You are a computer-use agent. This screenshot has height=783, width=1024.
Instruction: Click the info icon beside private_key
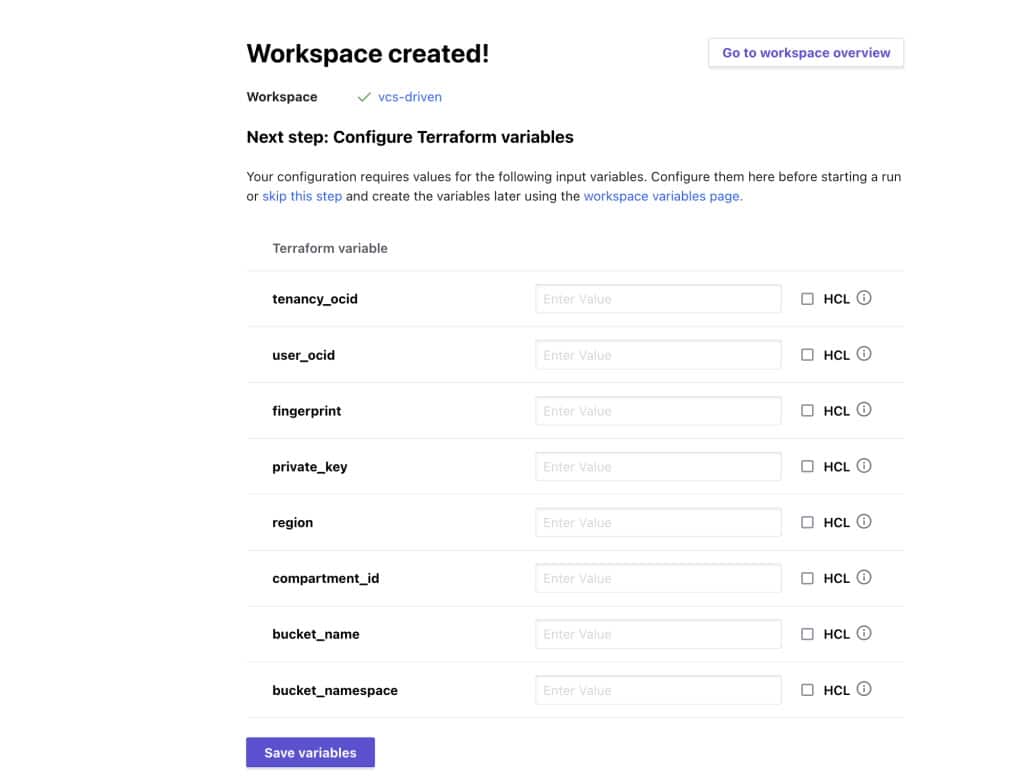coord(866,466)
